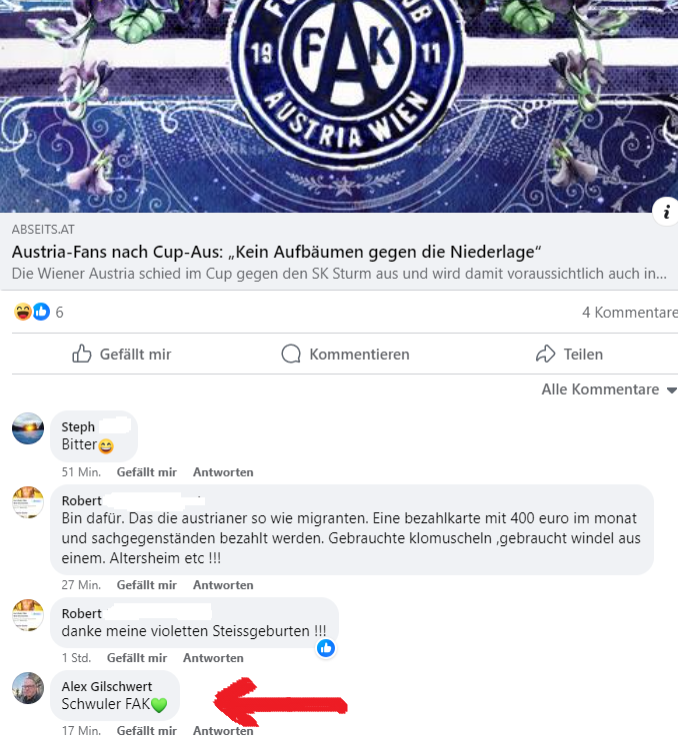678x750 pixels.
Task: Click the speech bubble Kommentieren icon
Action: click(291, 354)
